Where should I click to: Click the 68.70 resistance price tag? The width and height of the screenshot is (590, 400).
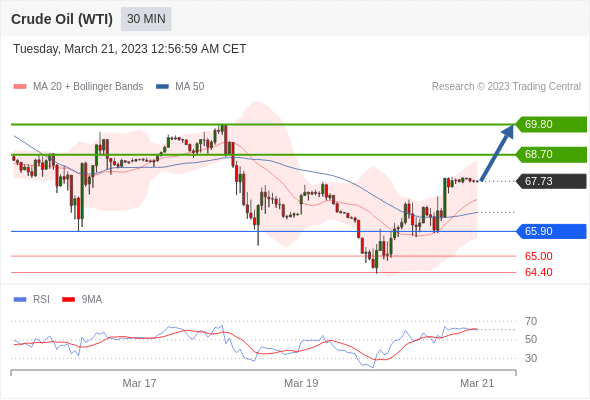tap(550, 154)
